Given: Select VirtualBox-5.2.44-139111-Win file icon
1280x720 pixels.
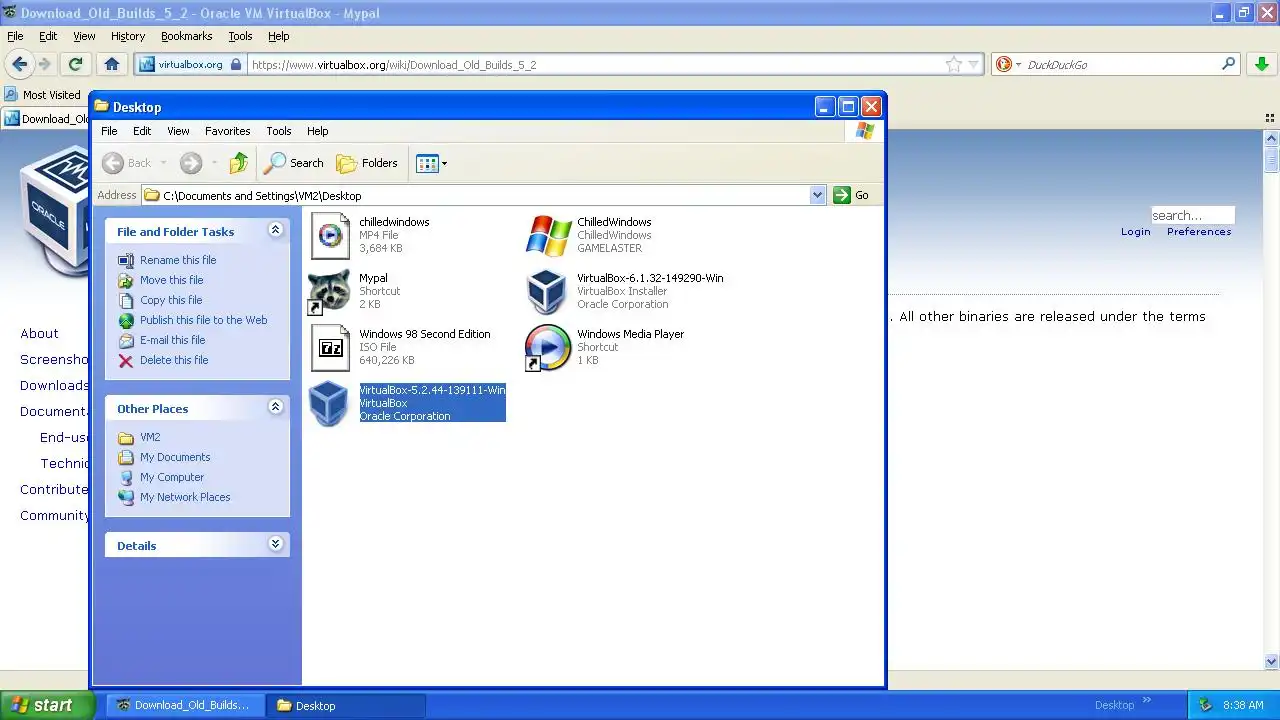Looking at the screenshot, I should pyautogui.click(x=329, y=403).
